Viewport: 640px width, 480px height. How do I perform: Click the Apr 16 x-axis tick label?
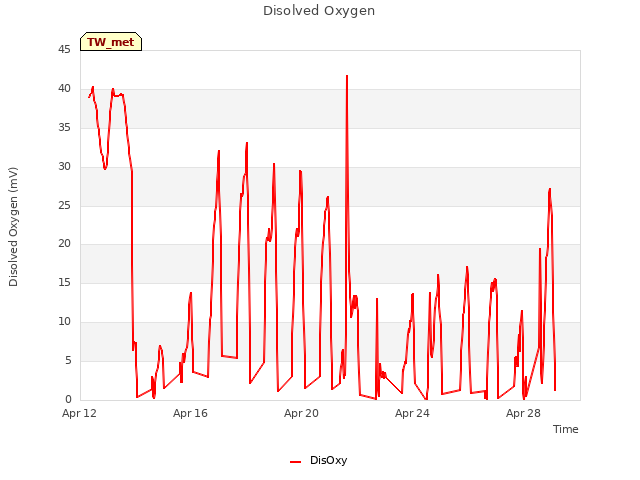tap(190, 413)
